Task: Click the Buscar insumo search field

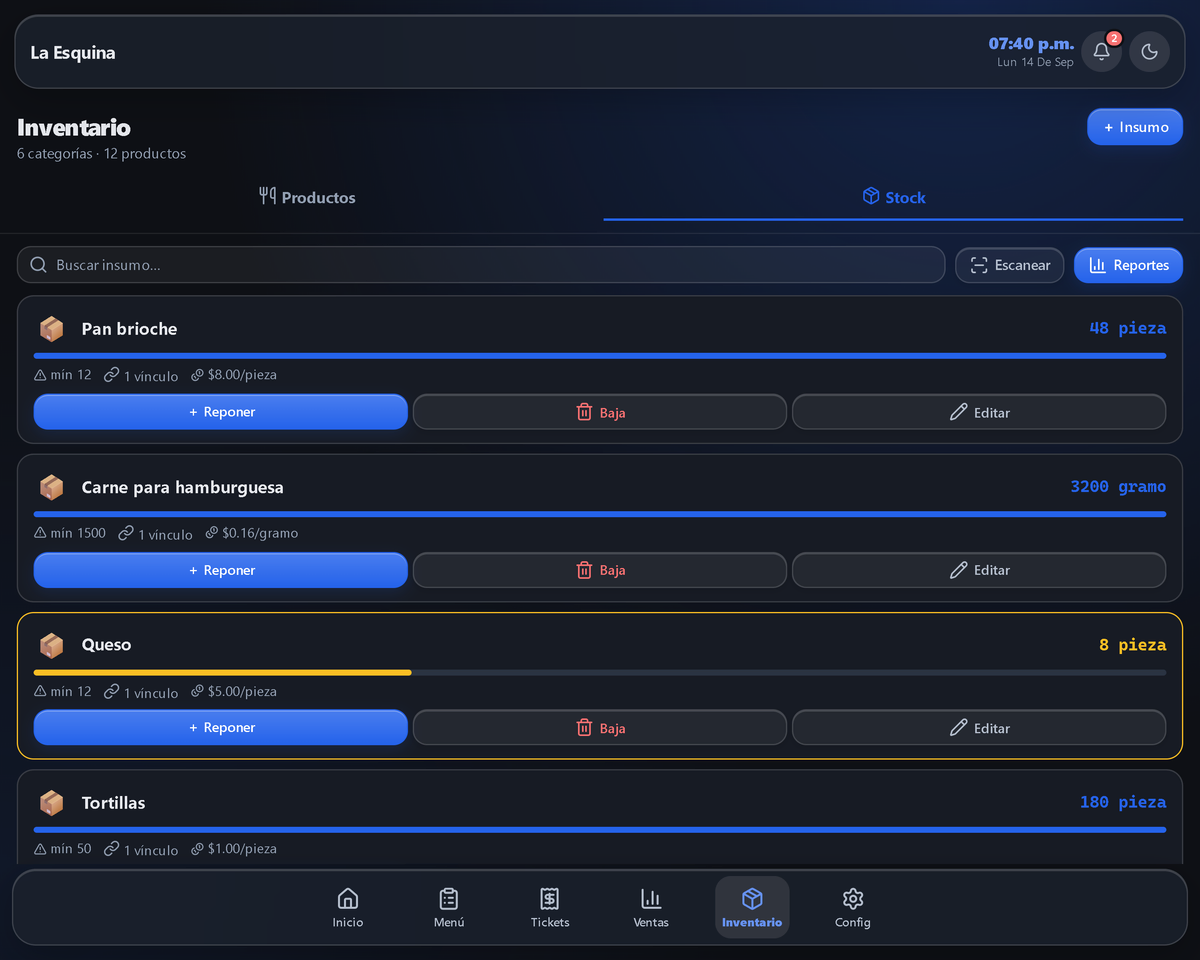Action: pyautogui.click(x=481, y=265)
